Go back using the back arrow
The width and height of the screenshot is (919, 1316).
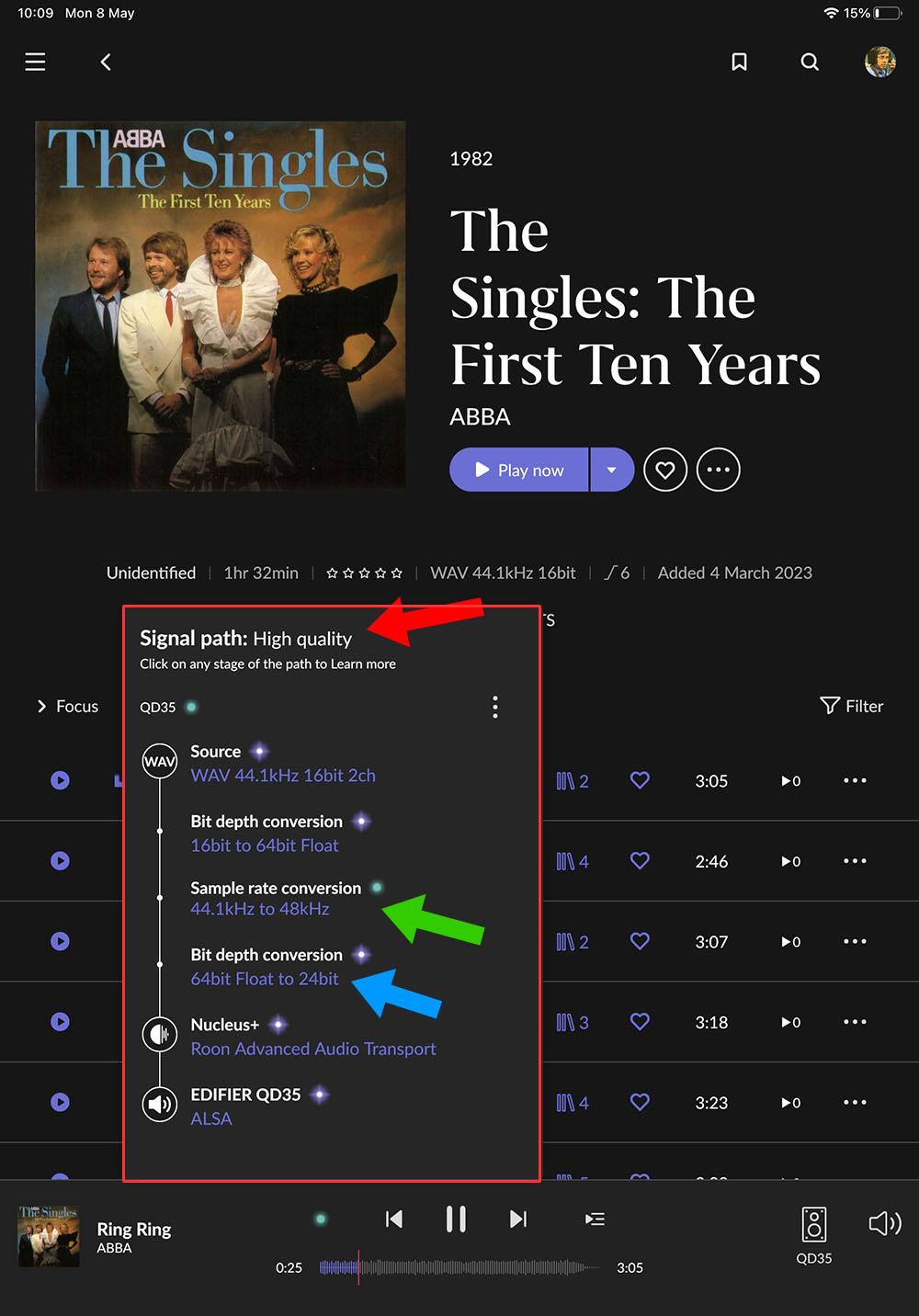tap(106, 62)
